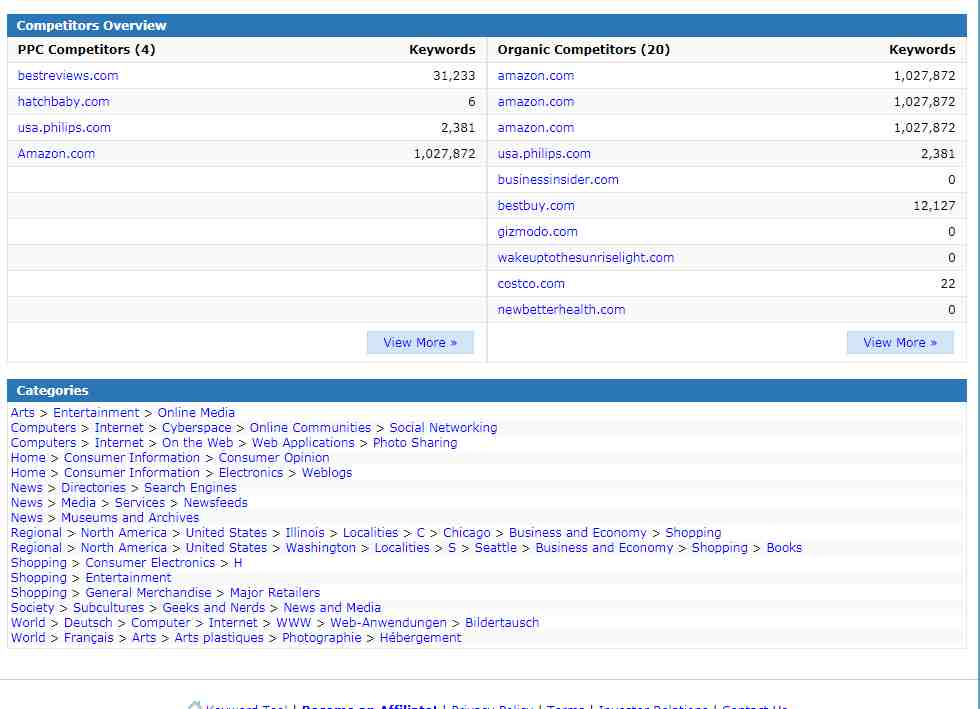Click usa.philips.com in Organic Competitors list
The height and width of the screenshot is (709, 980).
[x=544, y=154]
